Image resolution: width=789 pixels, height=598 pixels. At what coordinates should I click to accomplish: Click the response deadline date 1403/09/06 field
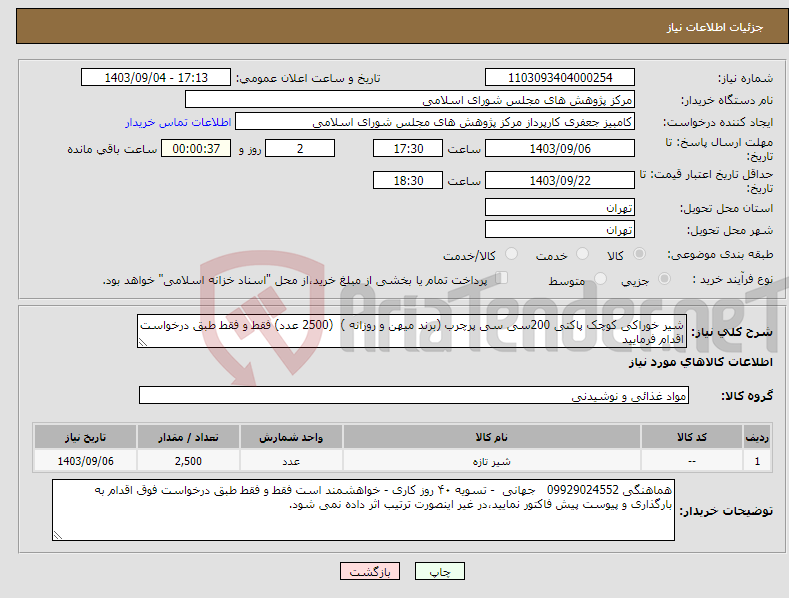560,148
